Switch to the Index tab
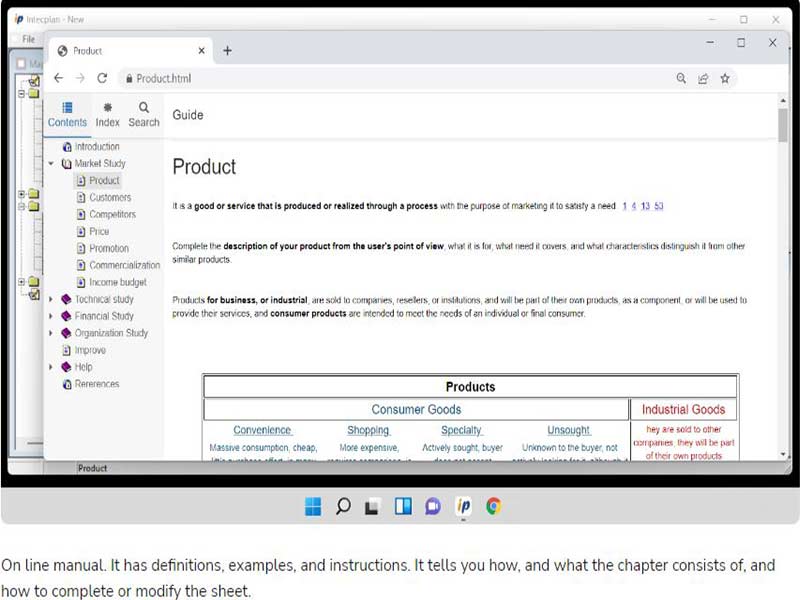The height and width of the screenshot is (600, 800). tap(108, 115)
